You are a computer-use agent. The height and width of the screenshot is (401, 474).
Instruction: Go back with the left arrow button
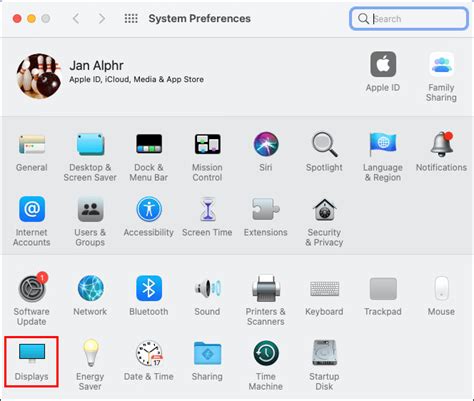tap(76, 19)
